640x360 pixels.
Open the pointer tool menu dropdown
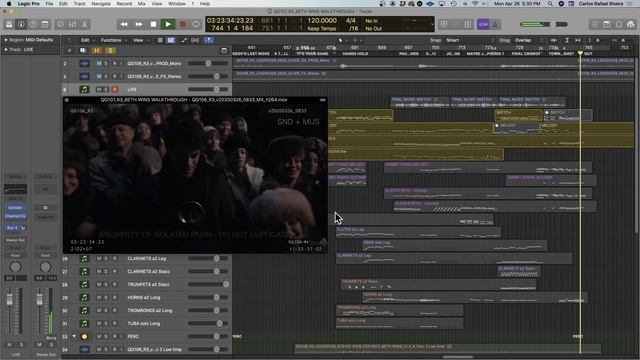tap(342, 40)
